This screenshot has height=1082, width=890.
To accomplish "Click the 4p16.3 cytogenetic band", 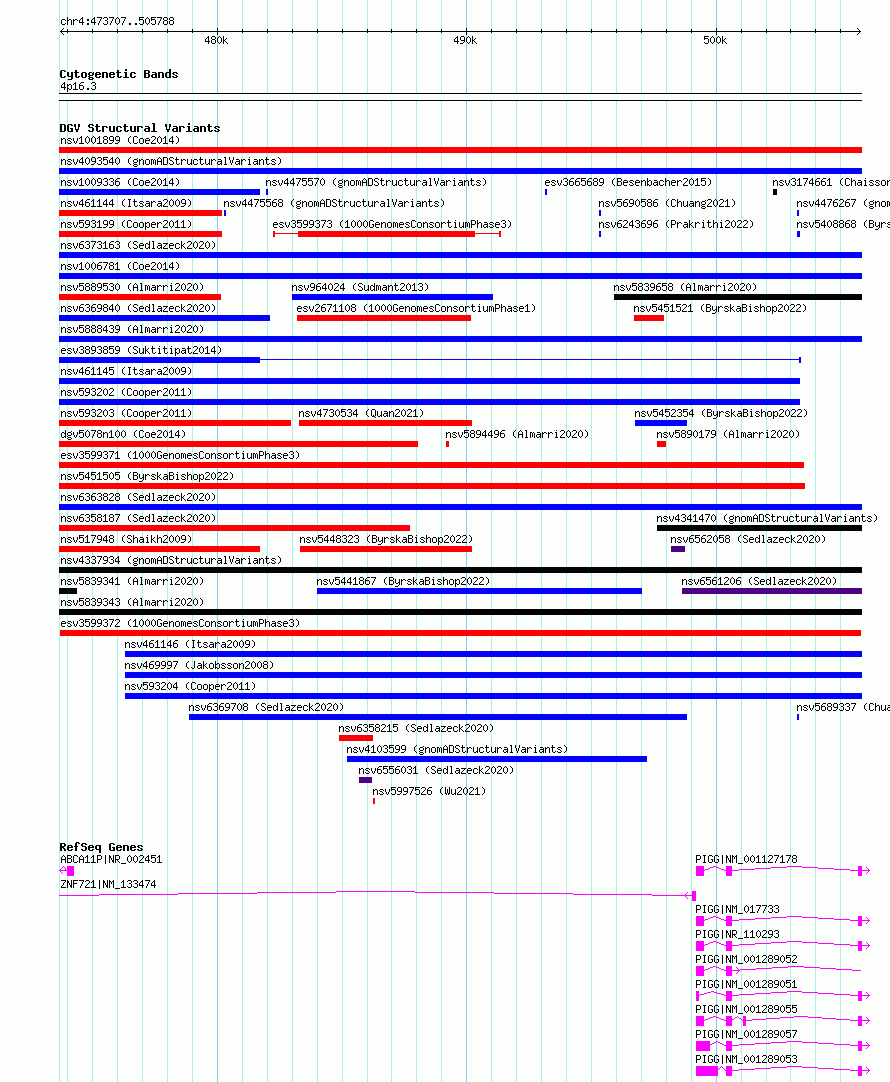I will tap(460, 97).
